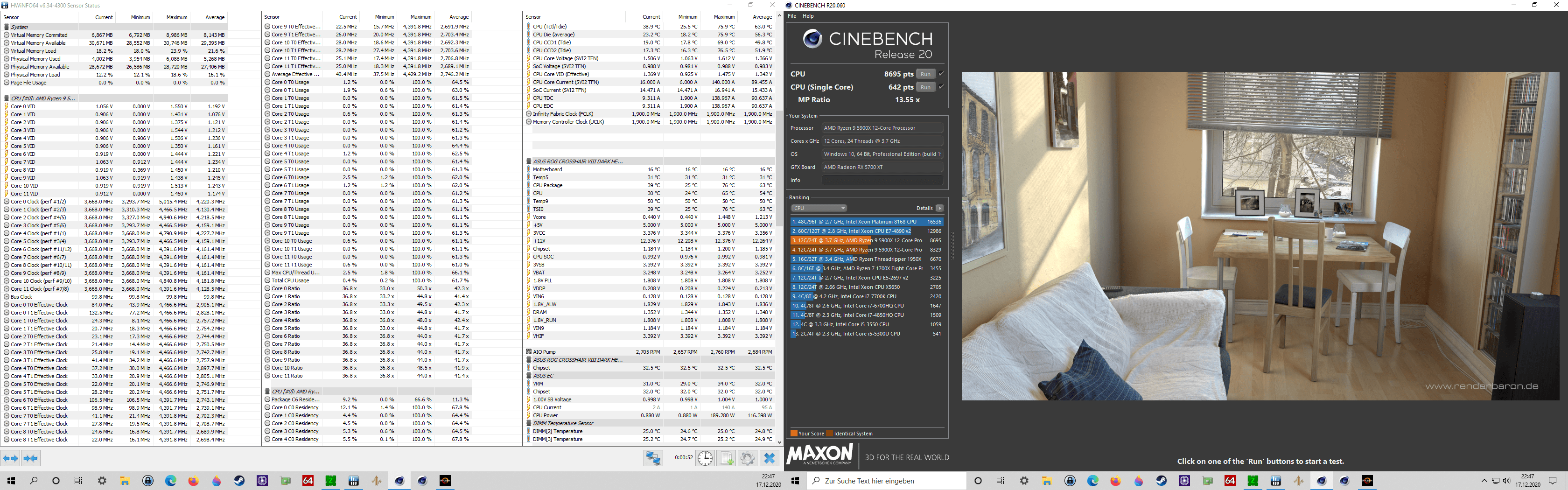Open Start menu in taskbar under HWiNFO
Screen dimensions: 1568x490
point(11,481)
